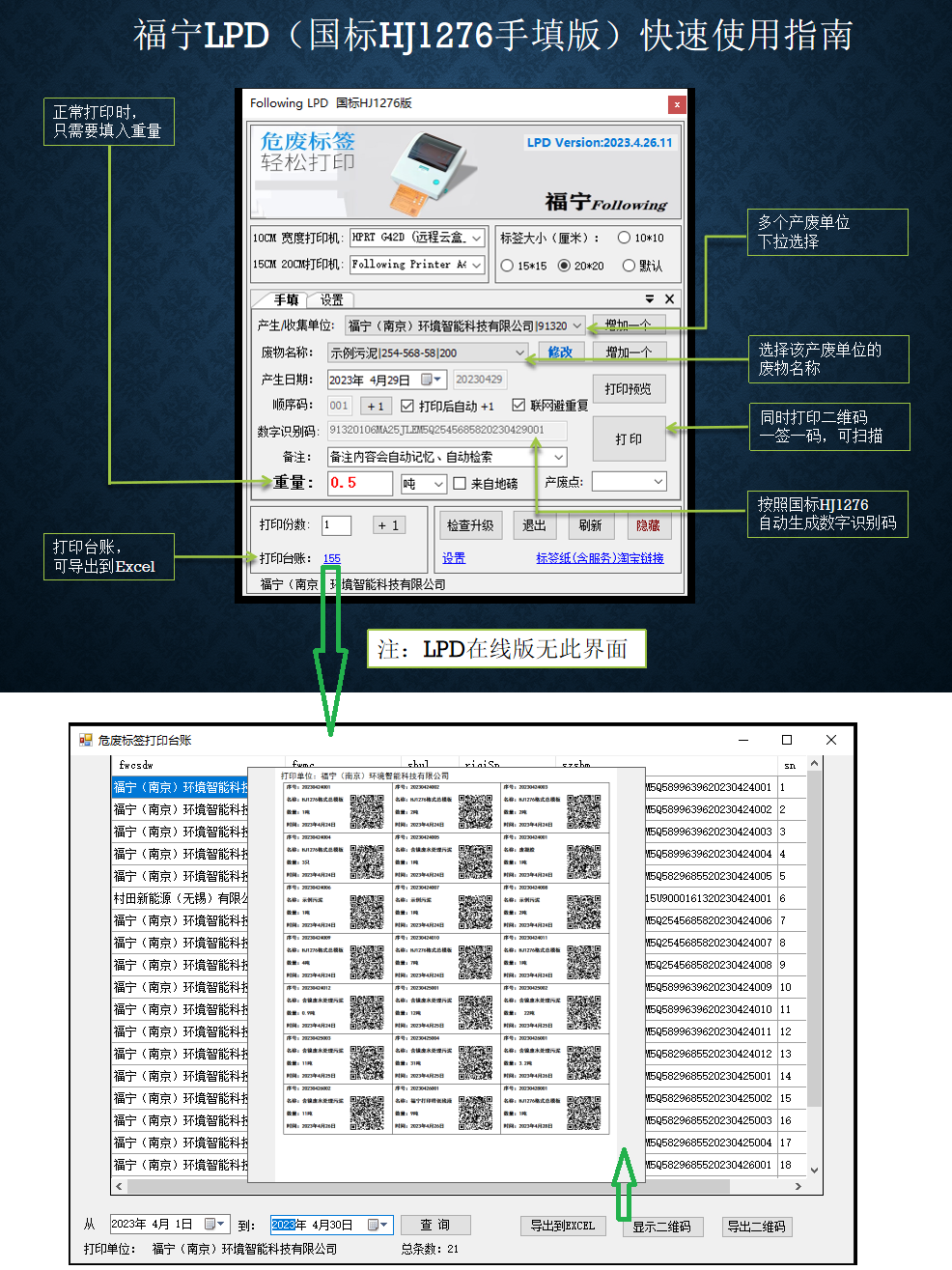Click the 退出 button
This screenshot has width=952, height=1270.
coord(535,525)
